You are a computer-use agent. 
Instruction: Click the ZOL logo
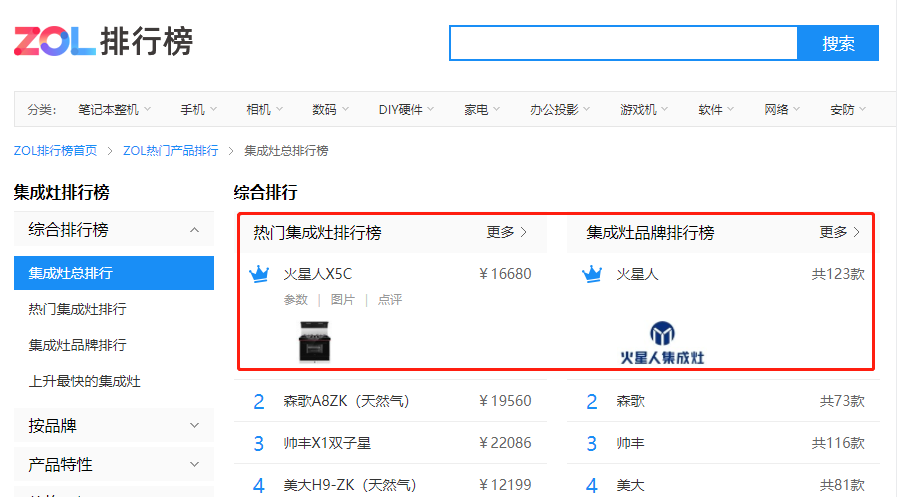point(103,41)
